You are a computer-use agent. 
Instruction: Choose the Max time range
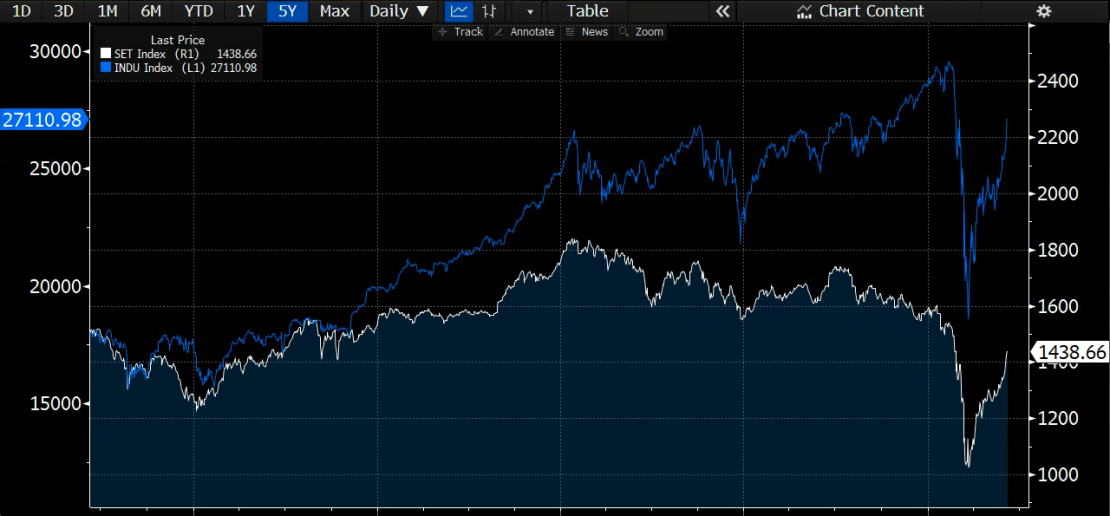[334, 11]
